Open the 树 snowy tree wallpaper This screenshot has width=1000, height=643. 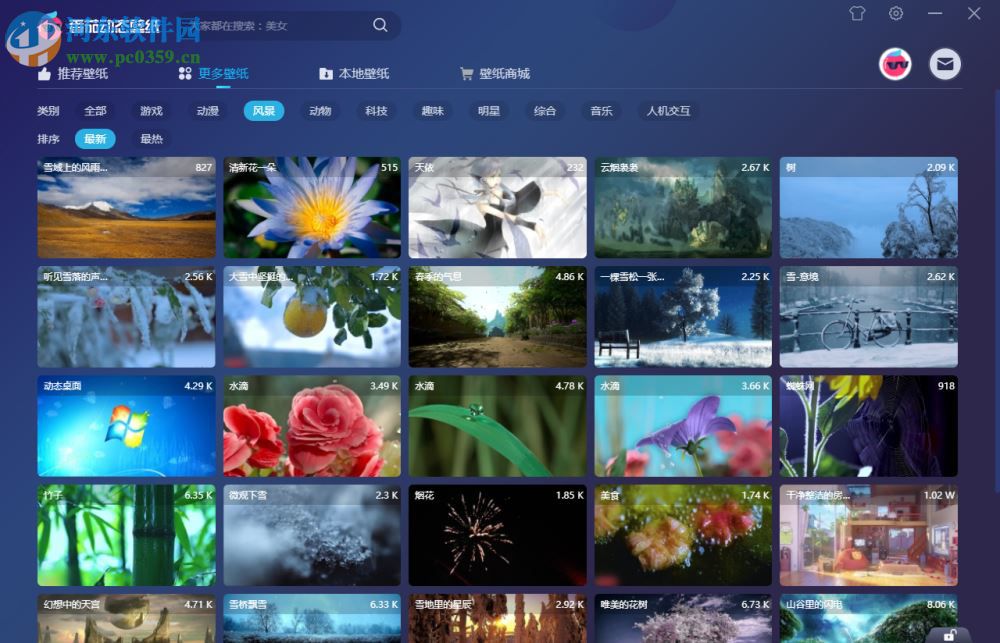869,207
